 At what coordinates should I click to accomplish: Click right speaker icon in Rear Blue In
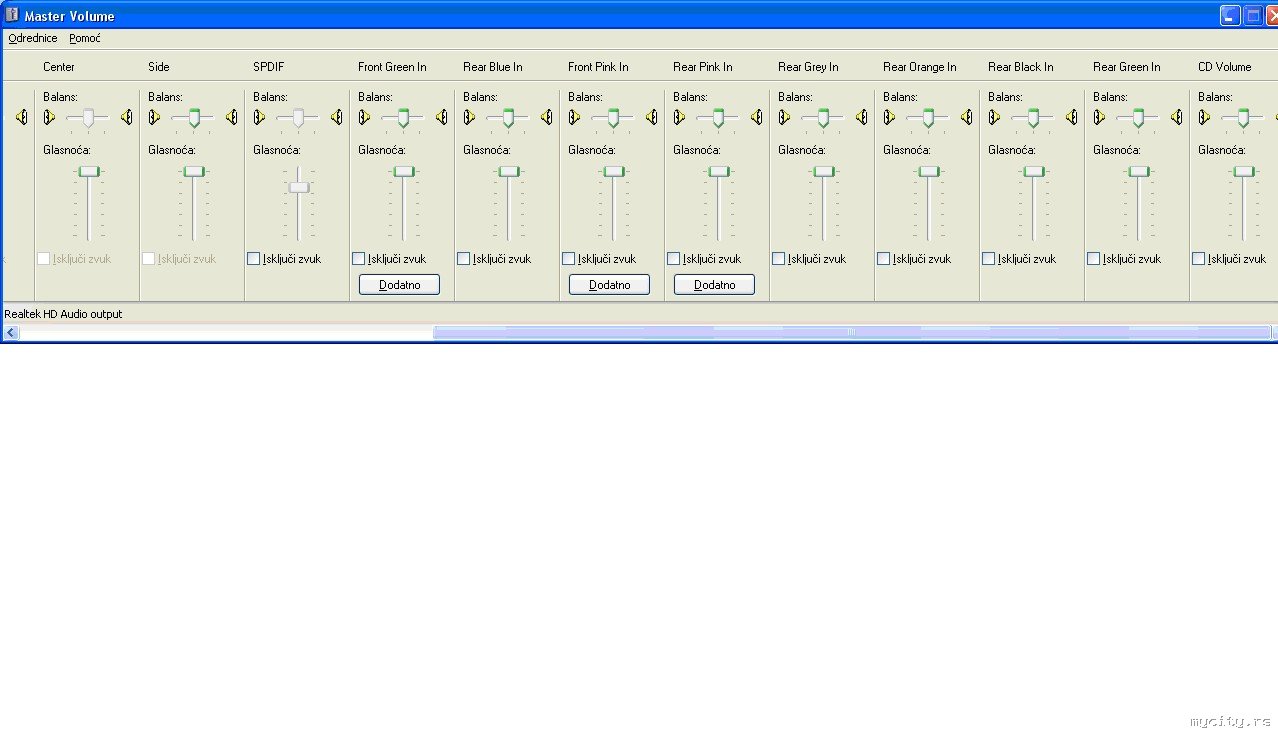(x=546, y=117)
